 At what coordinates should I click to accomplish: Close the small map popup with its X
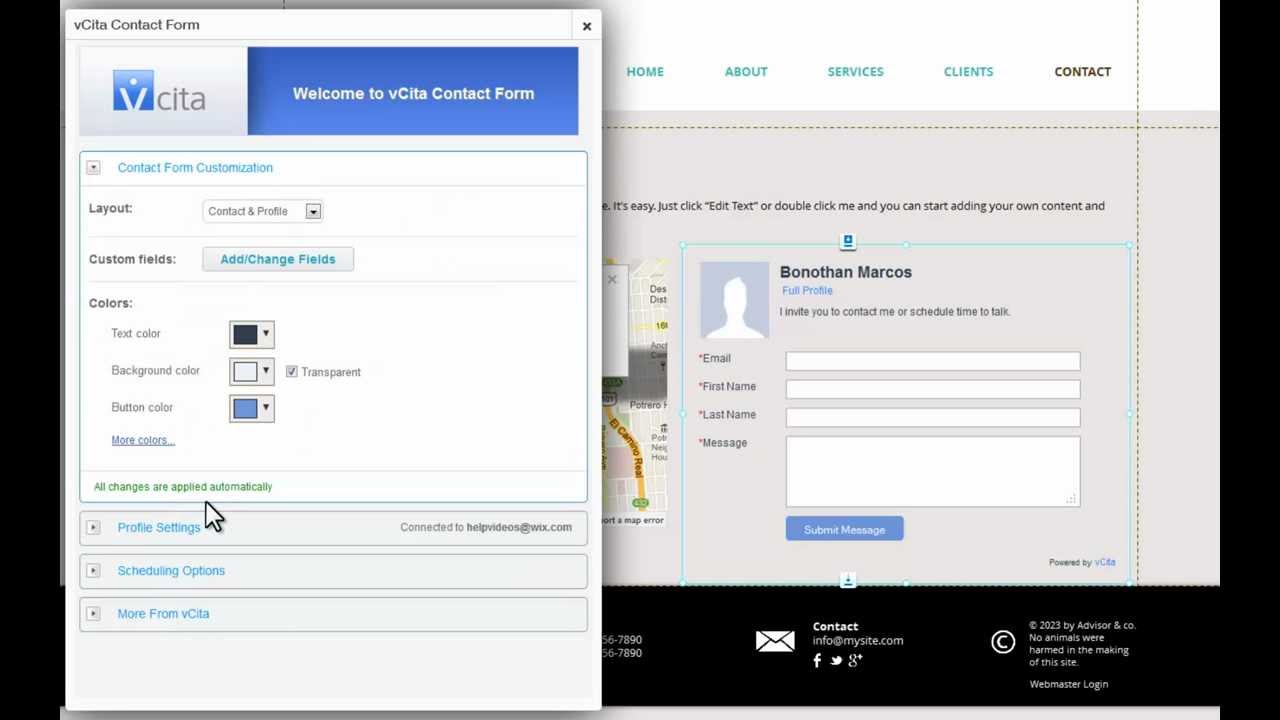point(612,279)
